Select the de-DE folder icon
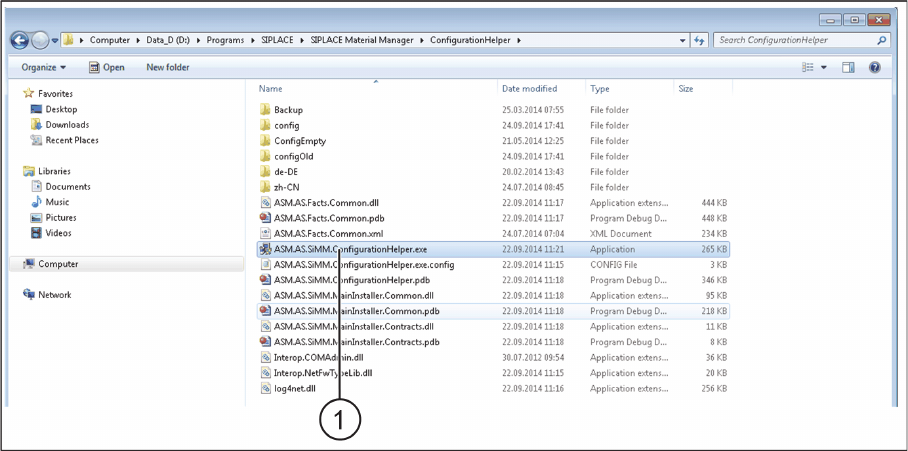Viewport: 908px width, 451px height. (x=265, y=172)
